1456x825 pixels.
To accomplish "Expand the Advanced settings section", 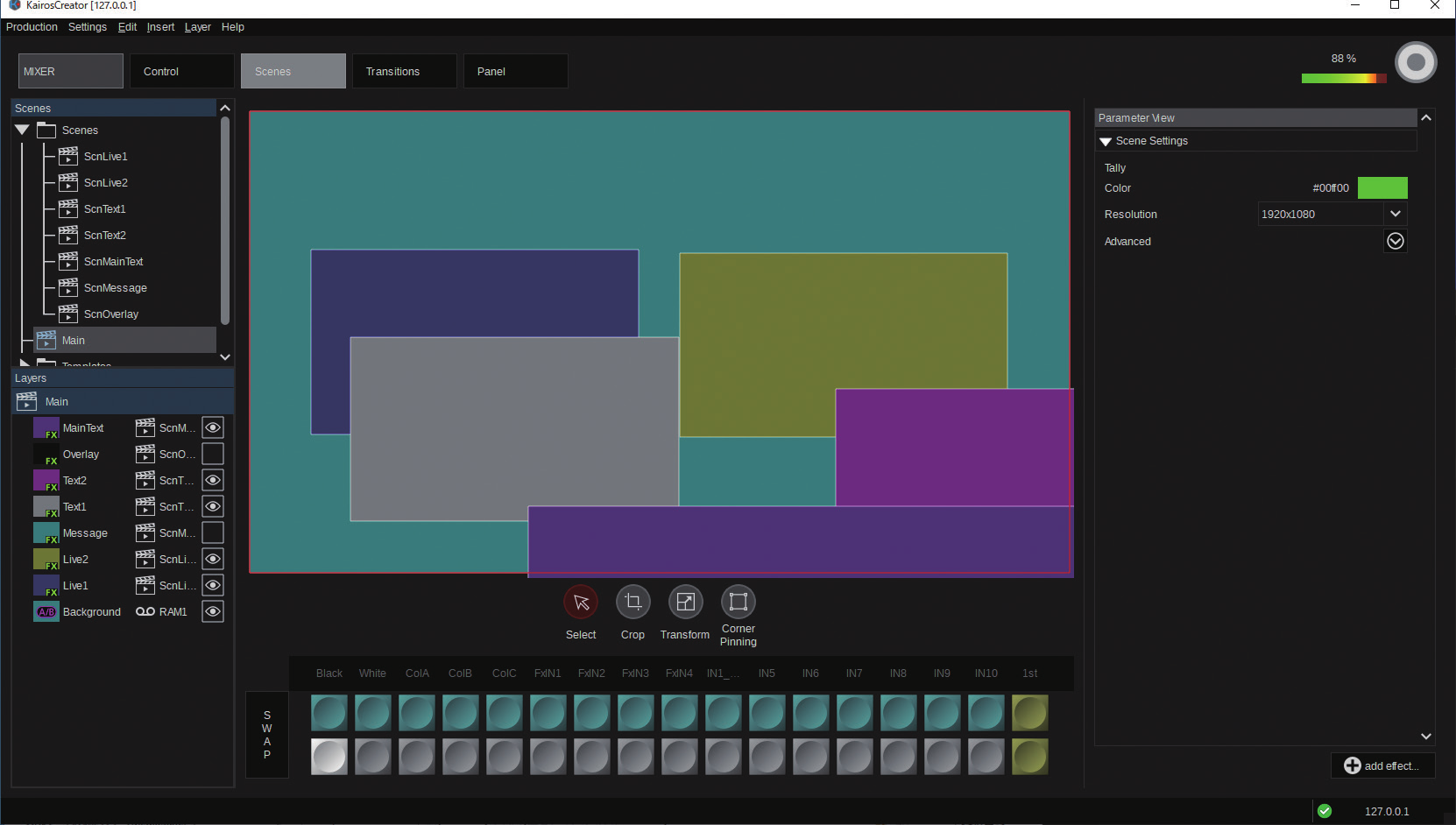I will pyautogui.click(x=1395, y=241).
